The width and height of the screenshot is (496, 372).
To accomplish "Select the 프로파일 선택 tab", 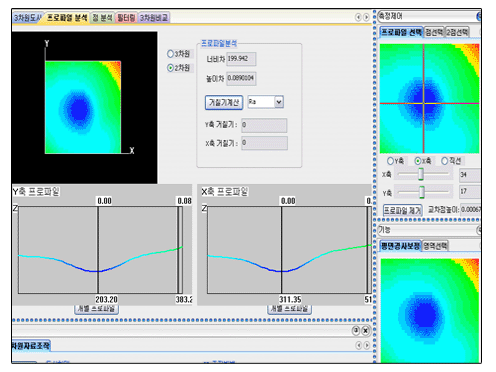I will tap(402, 32).
